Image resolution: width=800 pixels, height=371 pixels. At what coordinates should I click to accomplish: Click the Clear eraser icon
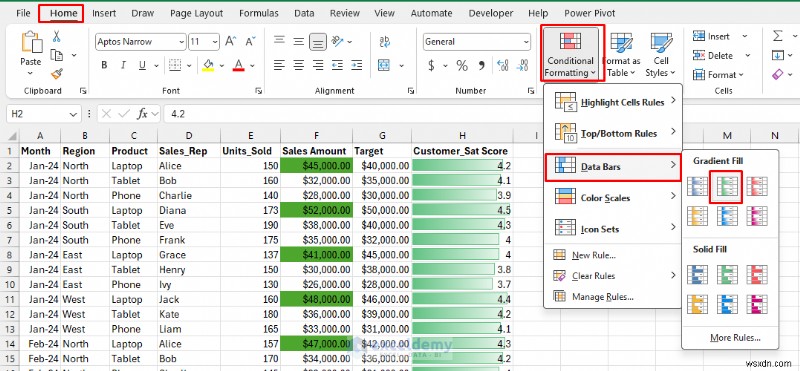point(778,75)
